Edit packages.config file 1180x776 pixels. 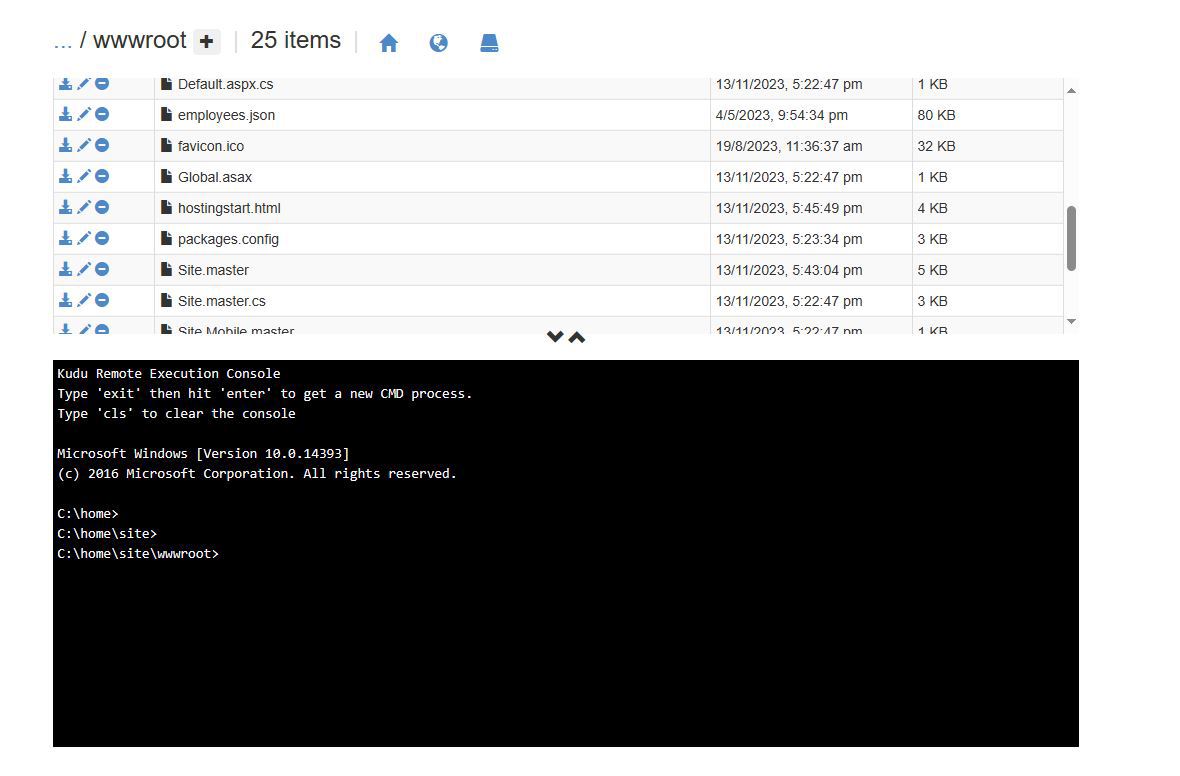point(84,238)
